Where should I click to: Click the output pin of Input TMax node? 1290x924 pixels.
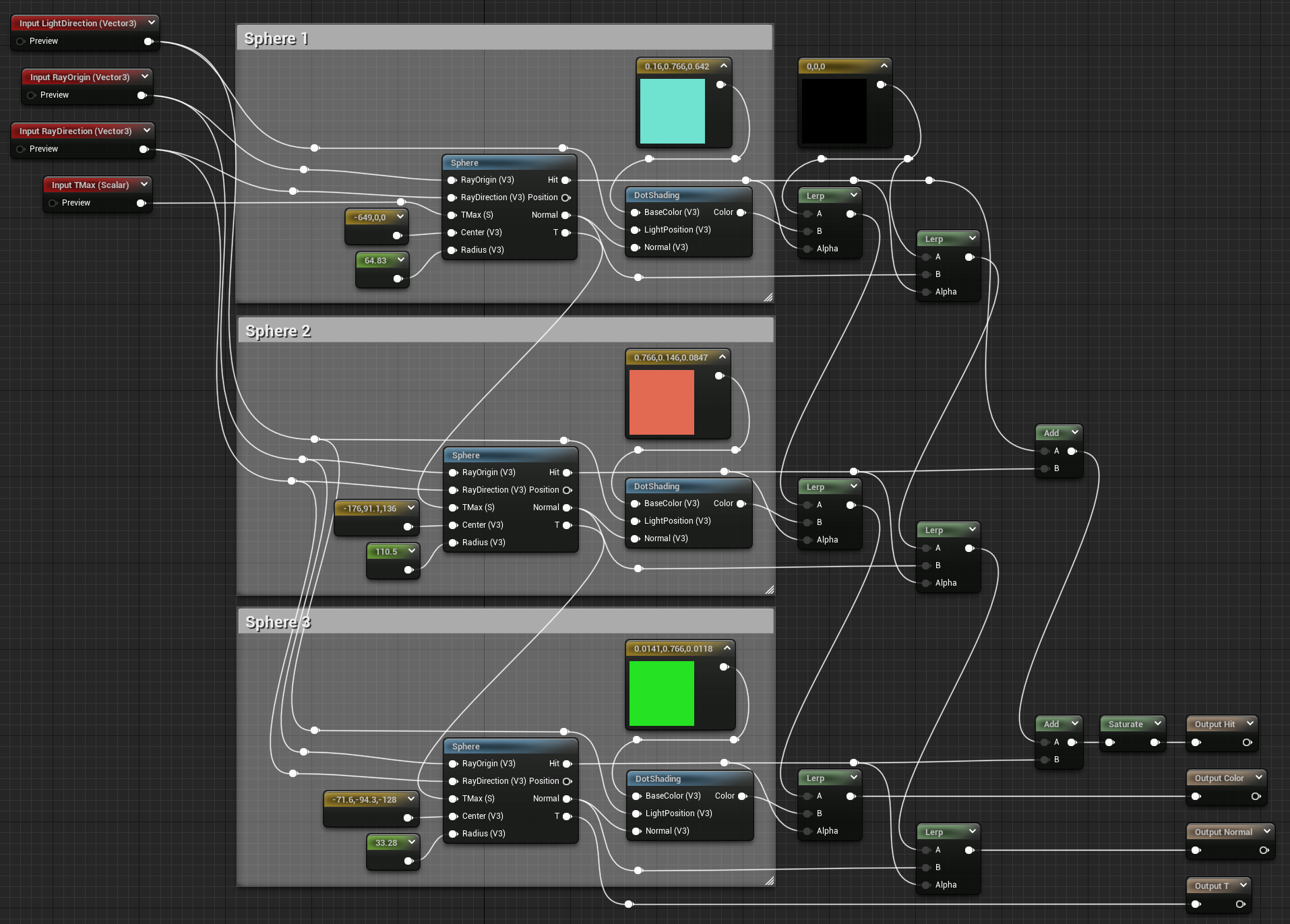click(x=141, y=203)
